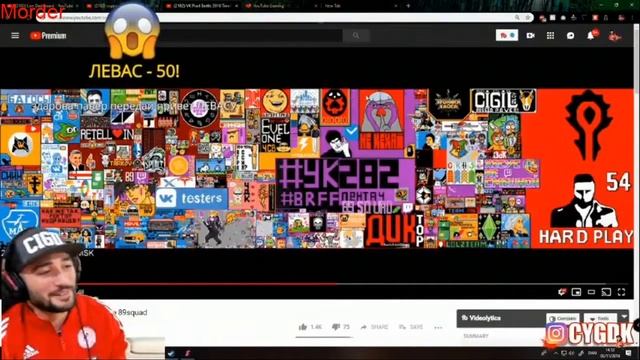
Task: Open the taskbar clock and date
Action: (610, 353)
